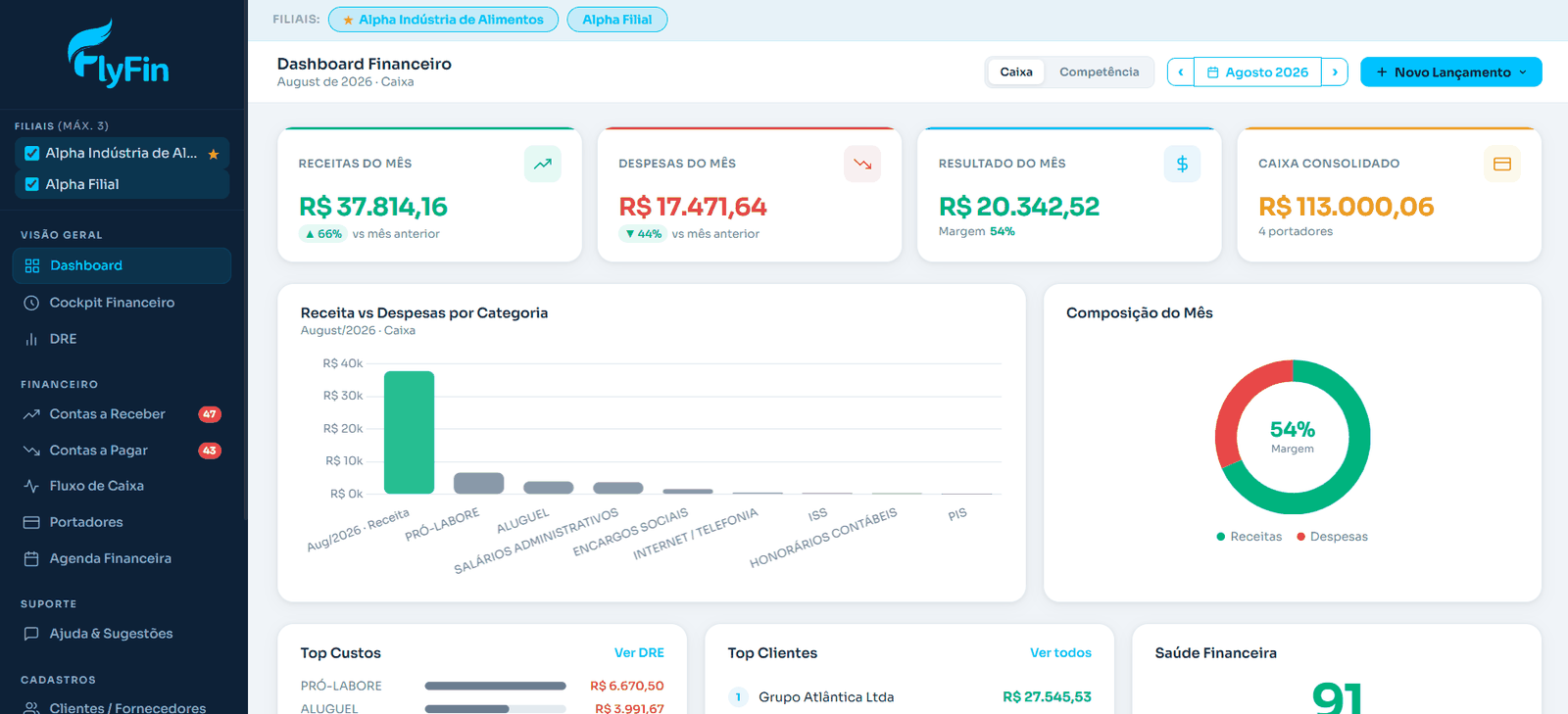
Task: Click the Contas a Pagar trend-down icon
Action: 31,451
